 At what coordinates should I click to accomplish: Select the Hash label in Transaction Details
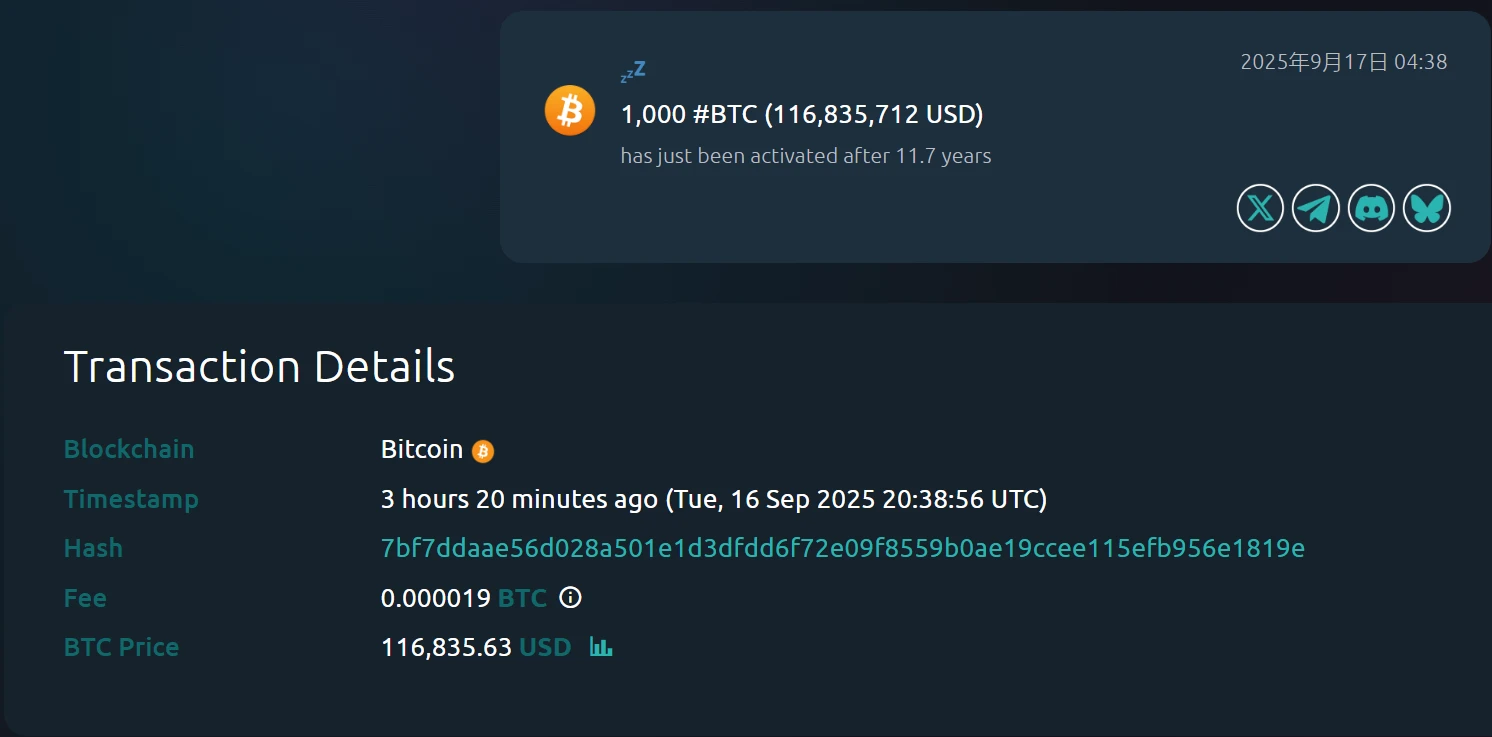pyautogui.click(x=93, y=548)
